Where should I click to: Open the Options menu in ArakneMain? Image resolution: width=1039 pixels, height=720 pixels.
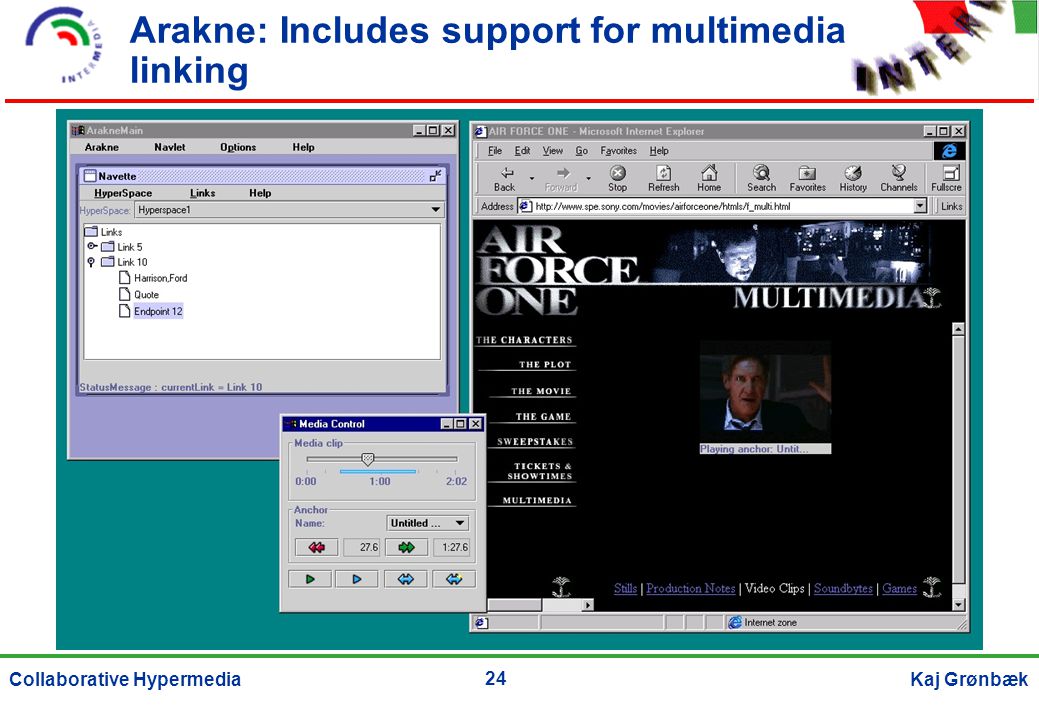click(238, 147)
